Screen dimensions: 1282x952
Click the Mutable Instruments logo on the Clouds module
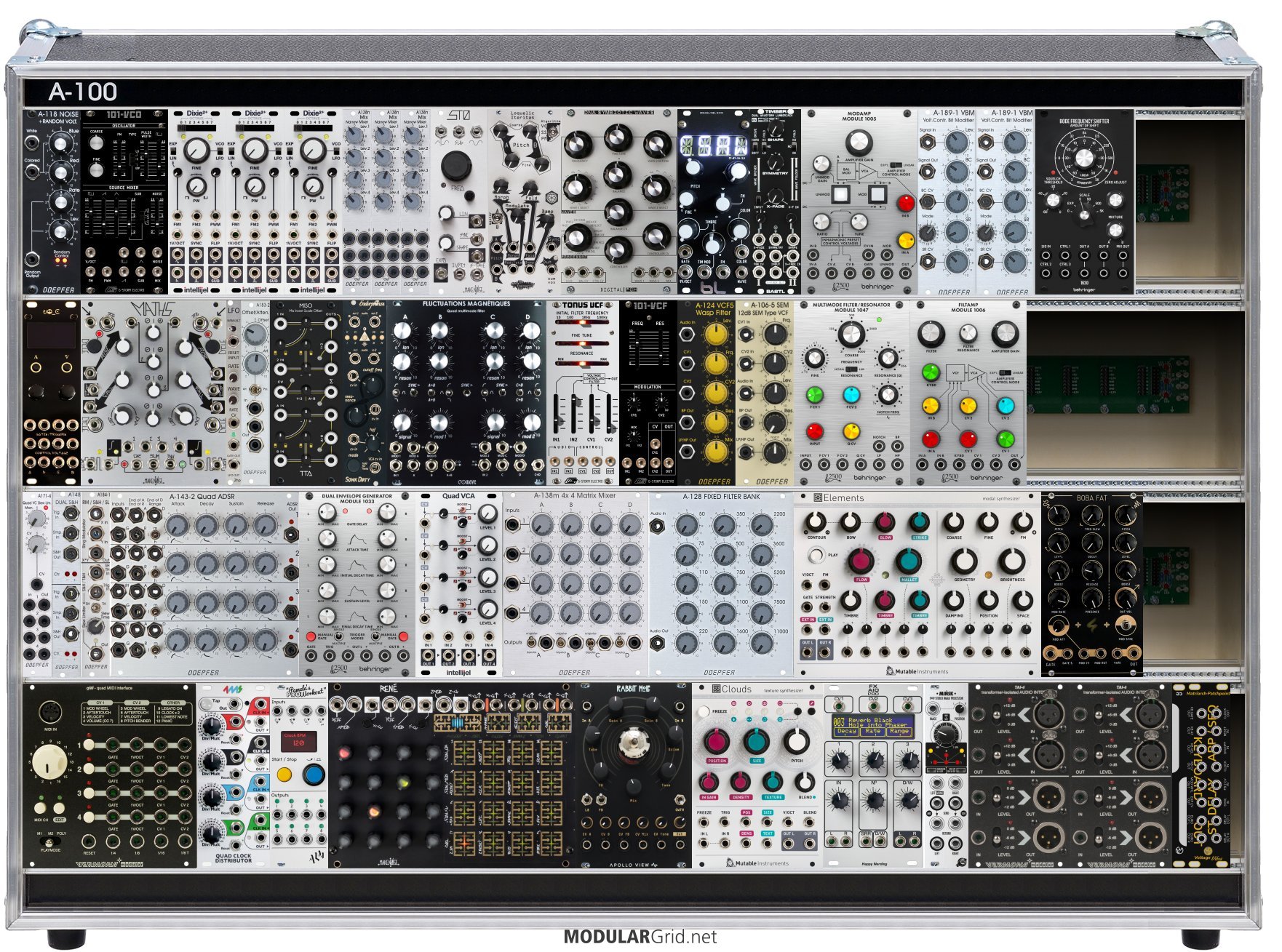click(x=757, y=863)
